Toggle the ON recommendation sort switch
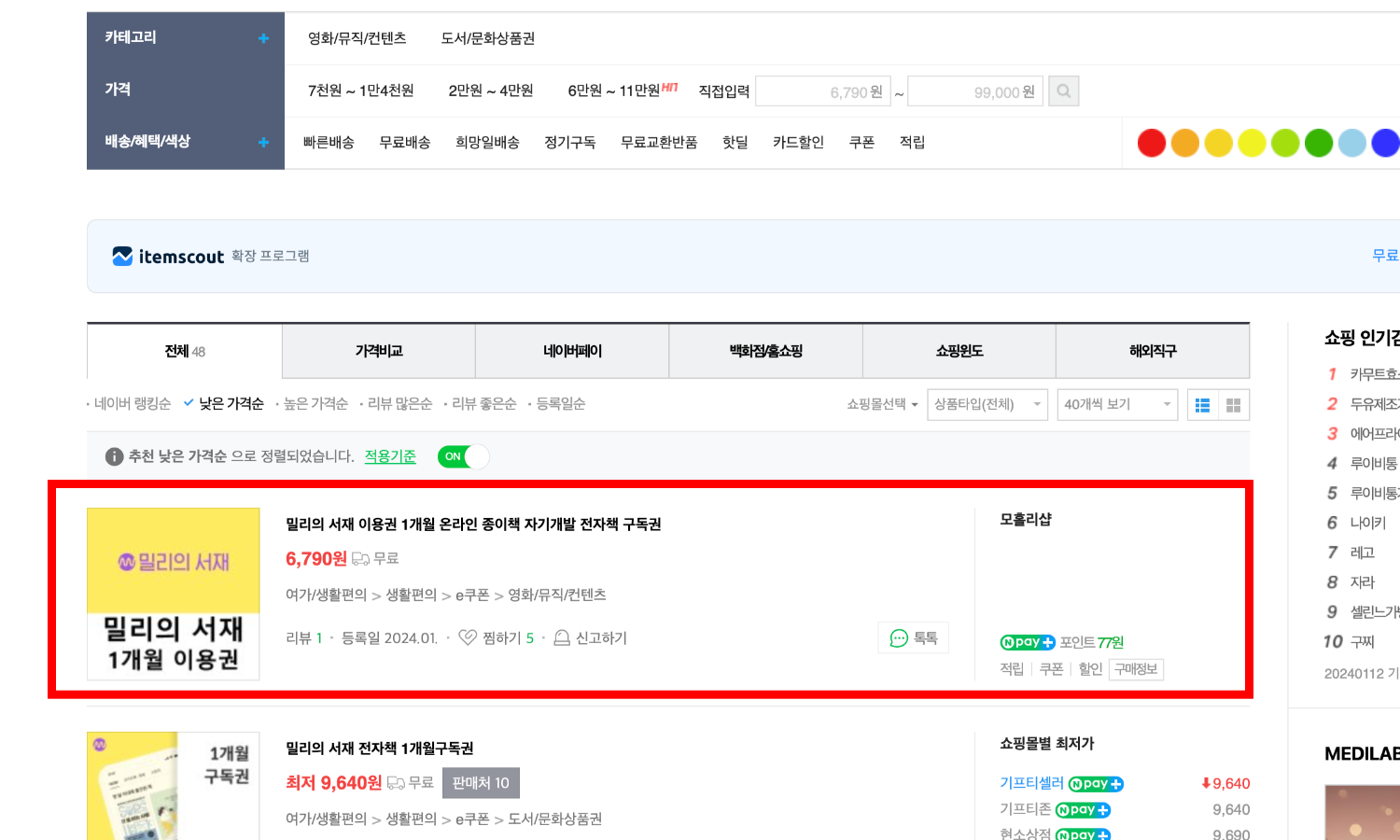 point(463,456)
